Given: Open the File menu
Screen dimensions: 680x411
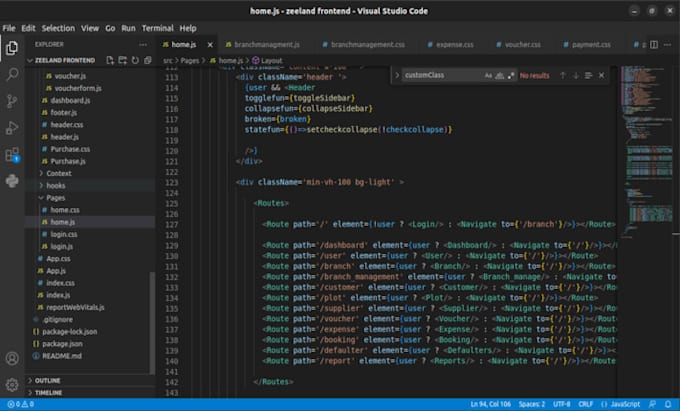Looking at the screenshot, I should pyautogui.click(x=9, y=28).
